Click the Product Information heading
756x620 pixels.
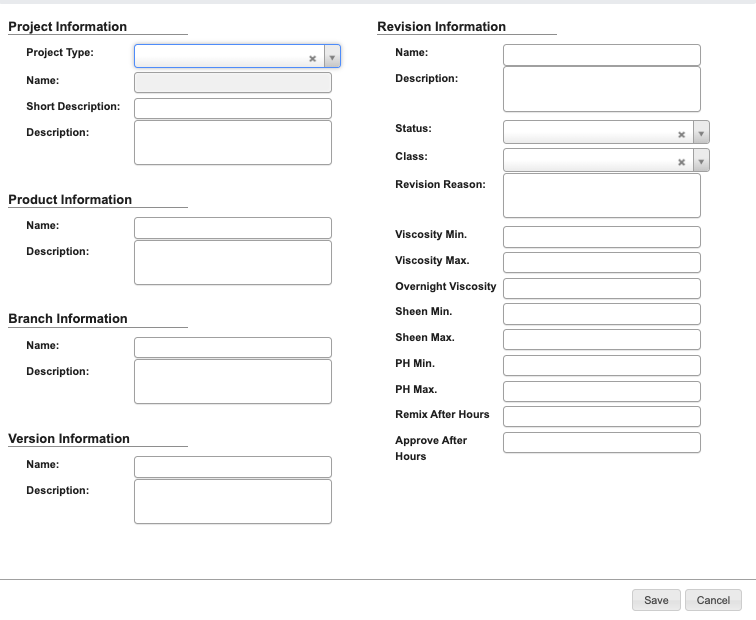(x=70, y=200)
